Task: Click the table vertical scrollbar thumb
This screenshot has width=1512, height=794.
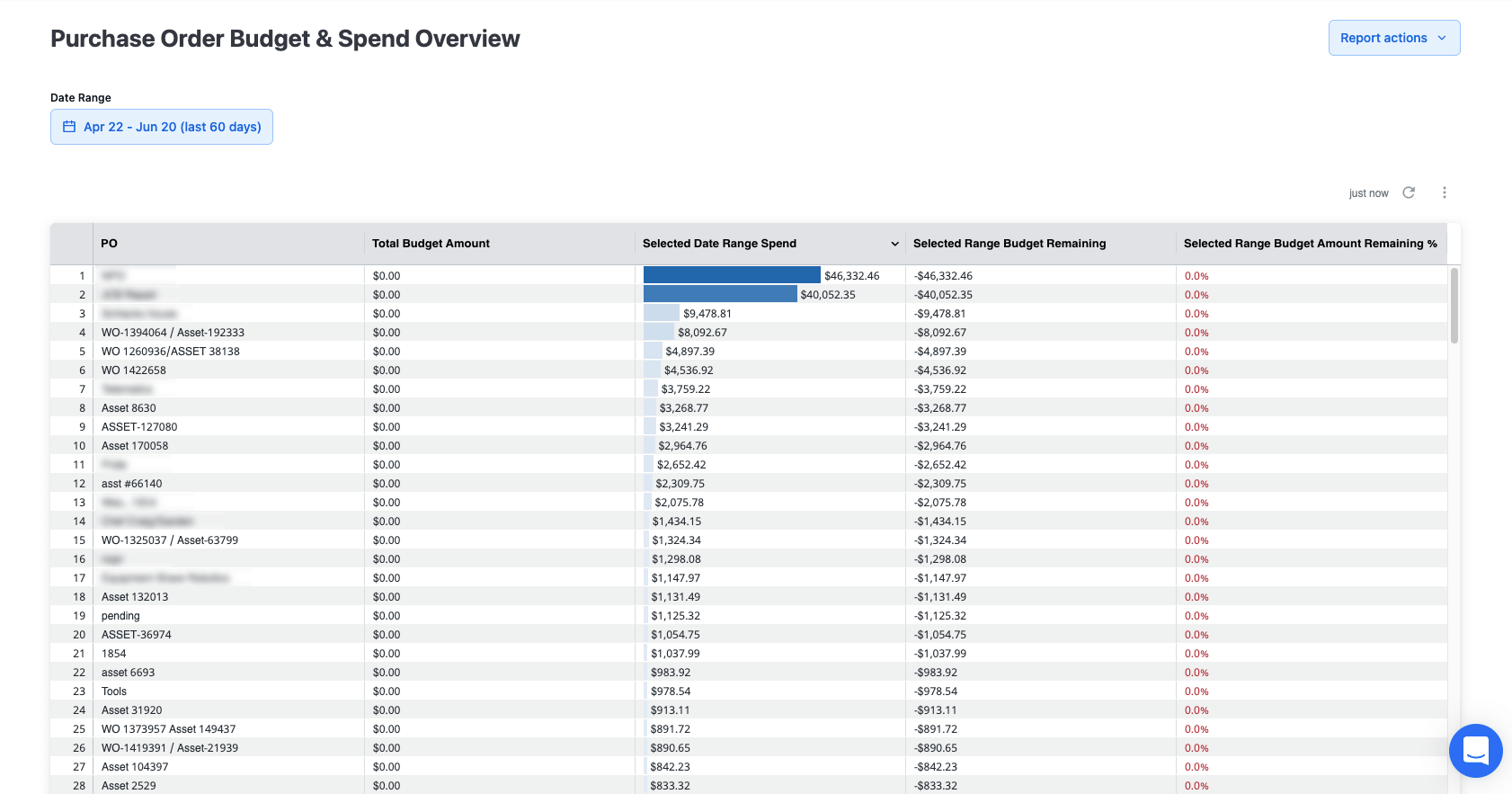Action: pyautogui.click(x=1454, y=305)
